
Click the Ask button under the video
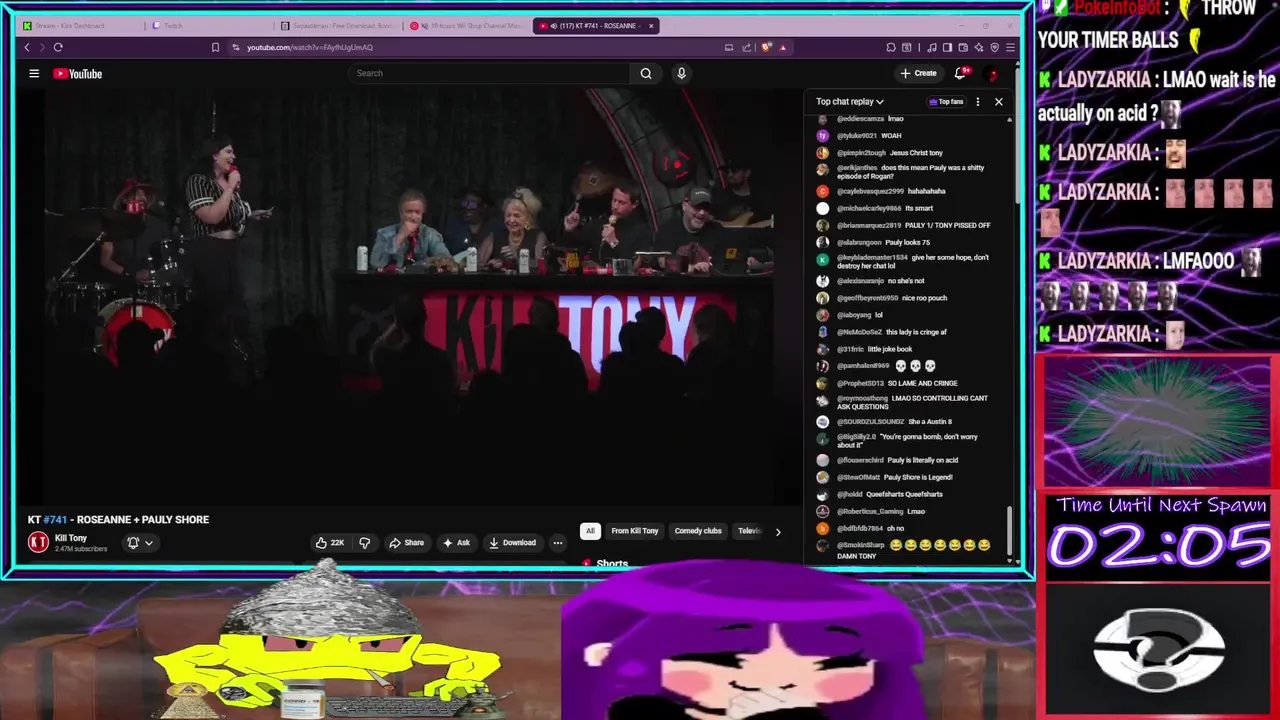(x=456, y=543)
